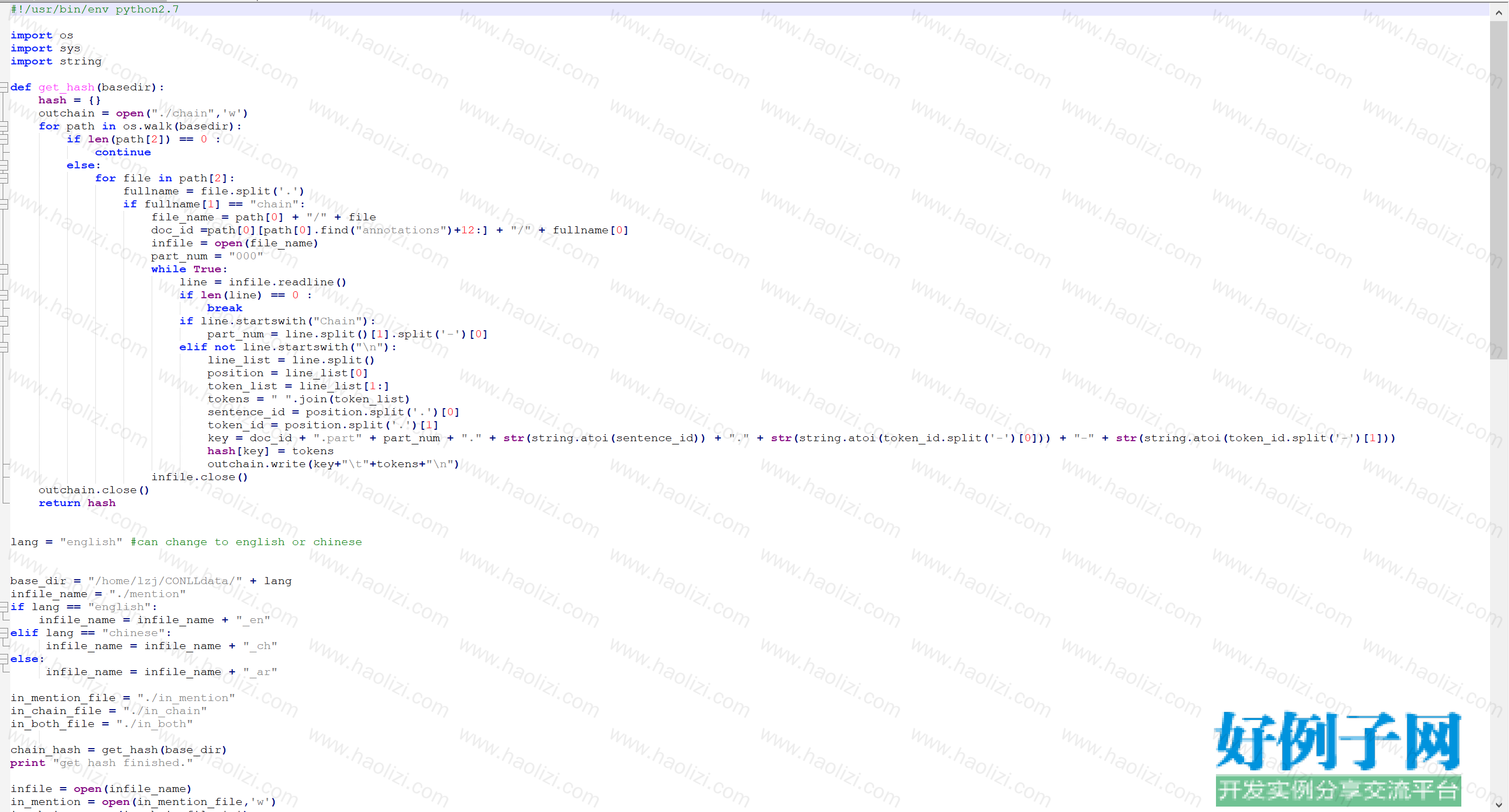
Task: Click the long 'key = doc_id + ".part"' line
Action: 802,438
